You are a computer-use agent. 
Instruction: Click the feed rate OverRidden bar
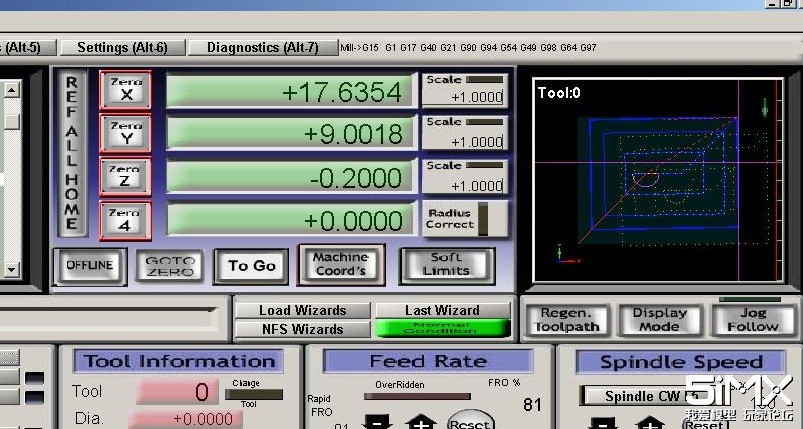(417, 396)
